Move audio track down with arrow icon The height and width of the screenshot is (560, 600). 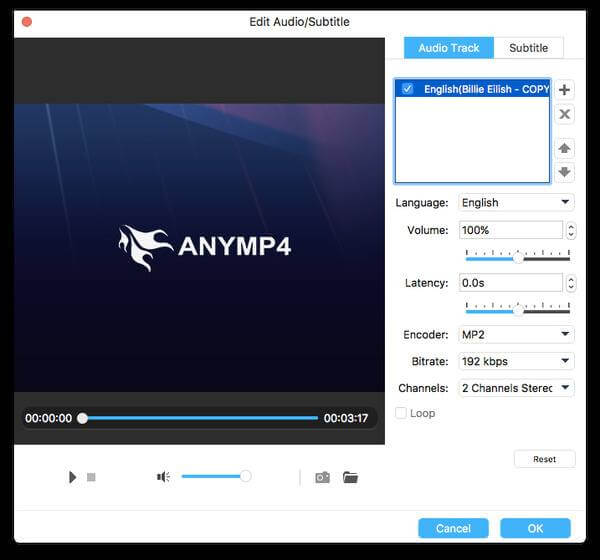pyautogui.click(x=564, y=172)
